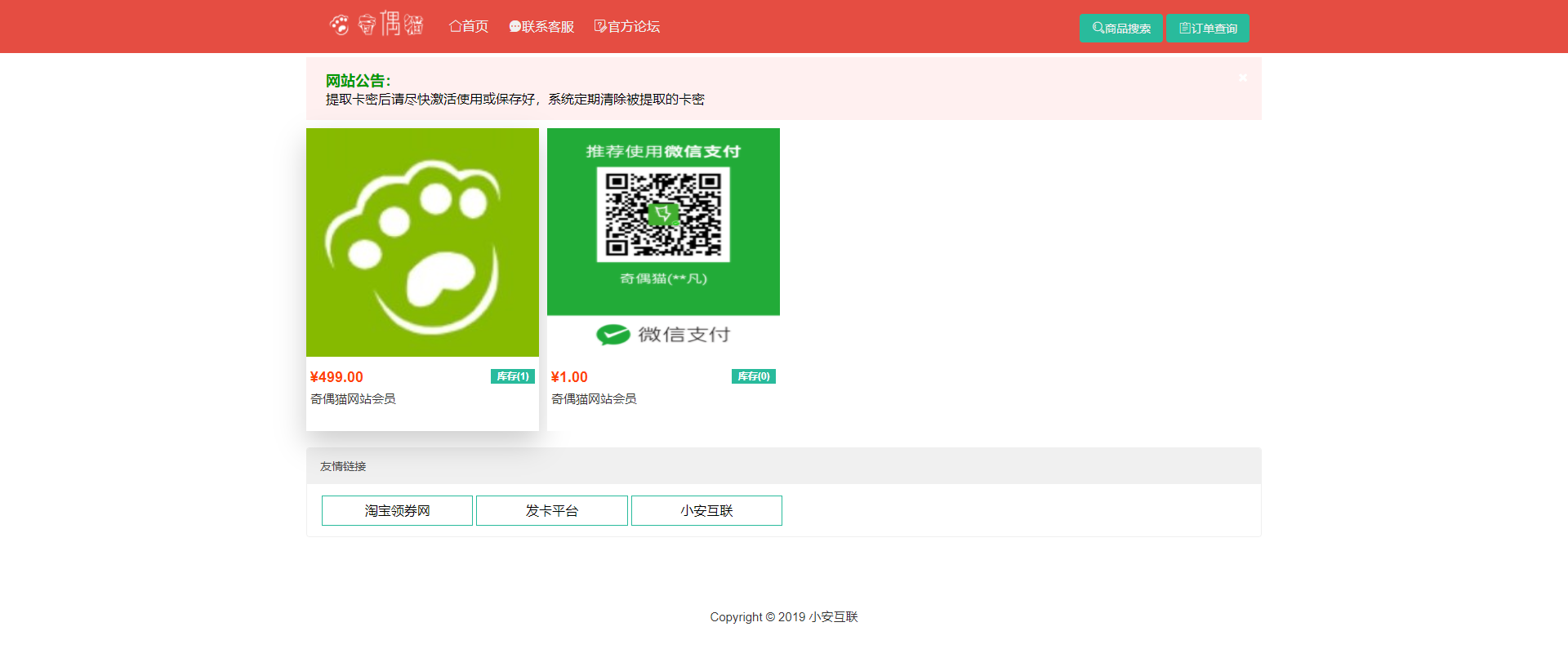
Task: Click the list icon in 订单查询
Action: 1184,28
